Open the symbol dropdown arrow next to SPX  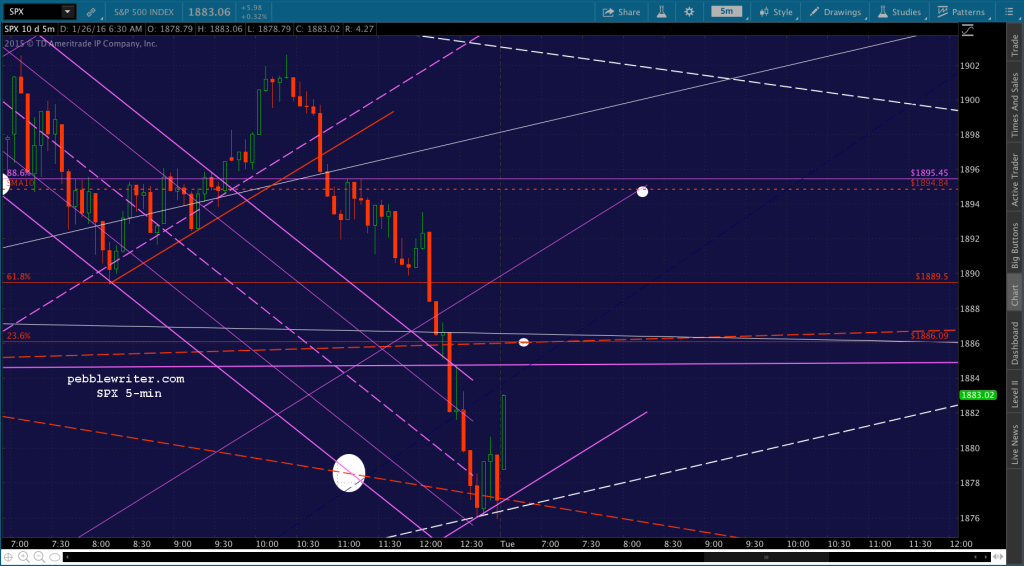tap(67, 12)
